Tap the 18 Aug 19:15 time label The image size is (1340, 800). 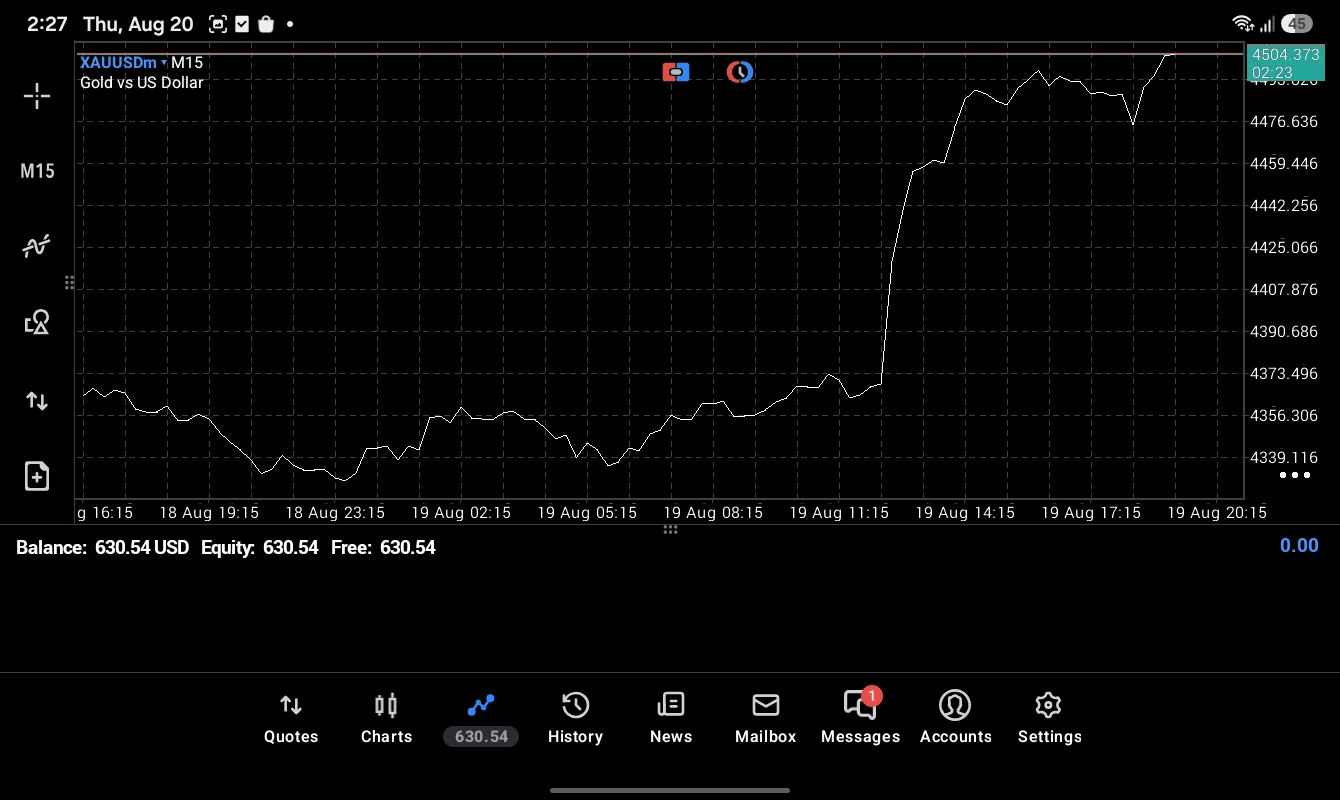(209, 513)
